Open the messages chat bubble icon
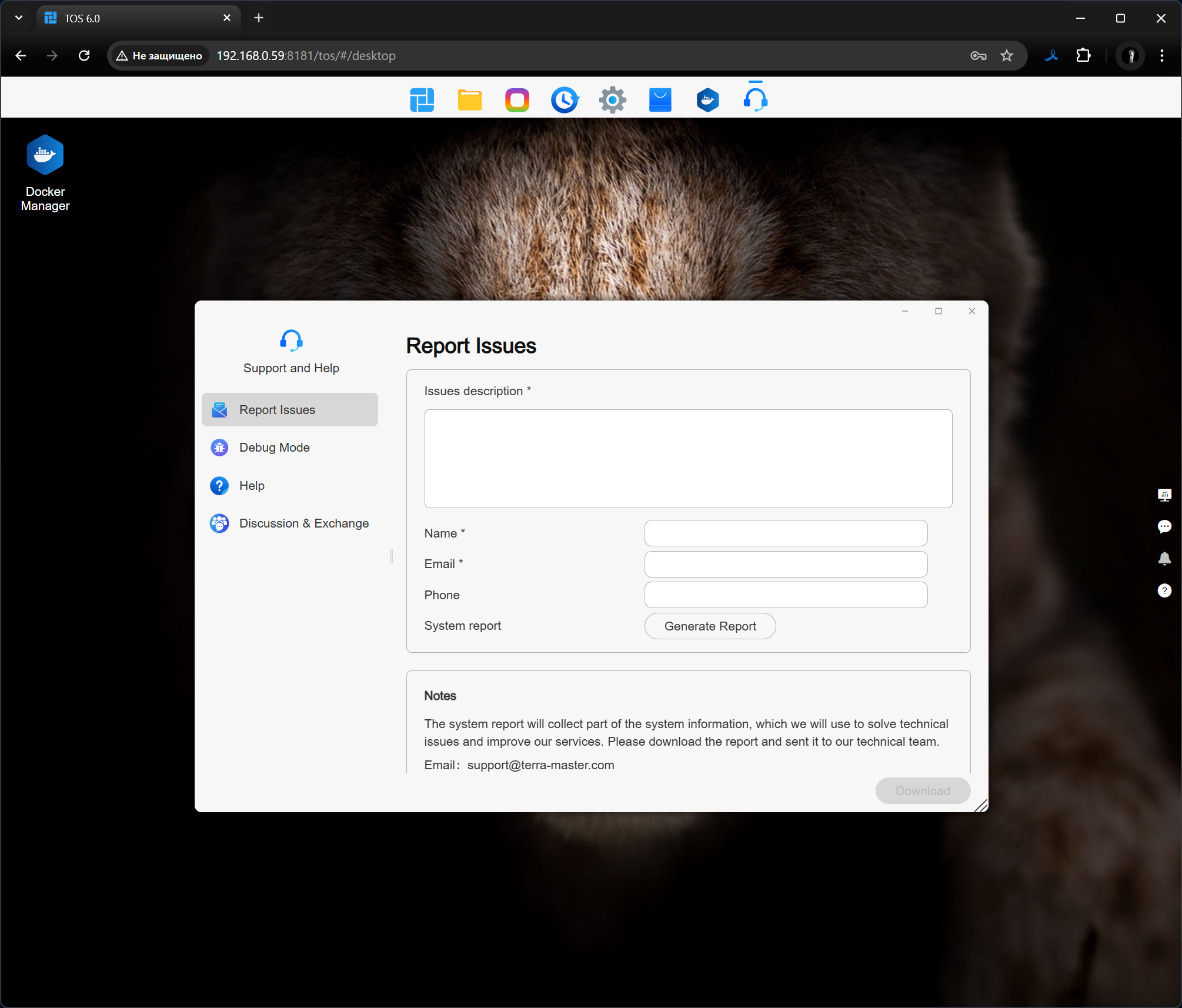 tap(1164, 526)
